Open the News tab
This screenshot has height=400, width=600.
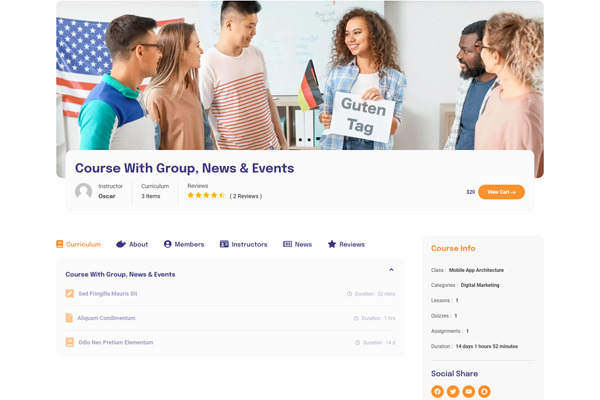tap(297, 244)
